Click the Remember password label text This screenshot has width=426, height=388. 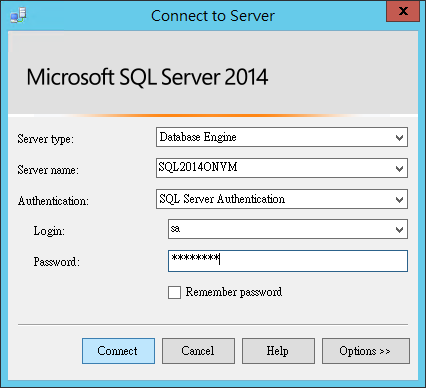coord(234,292)
